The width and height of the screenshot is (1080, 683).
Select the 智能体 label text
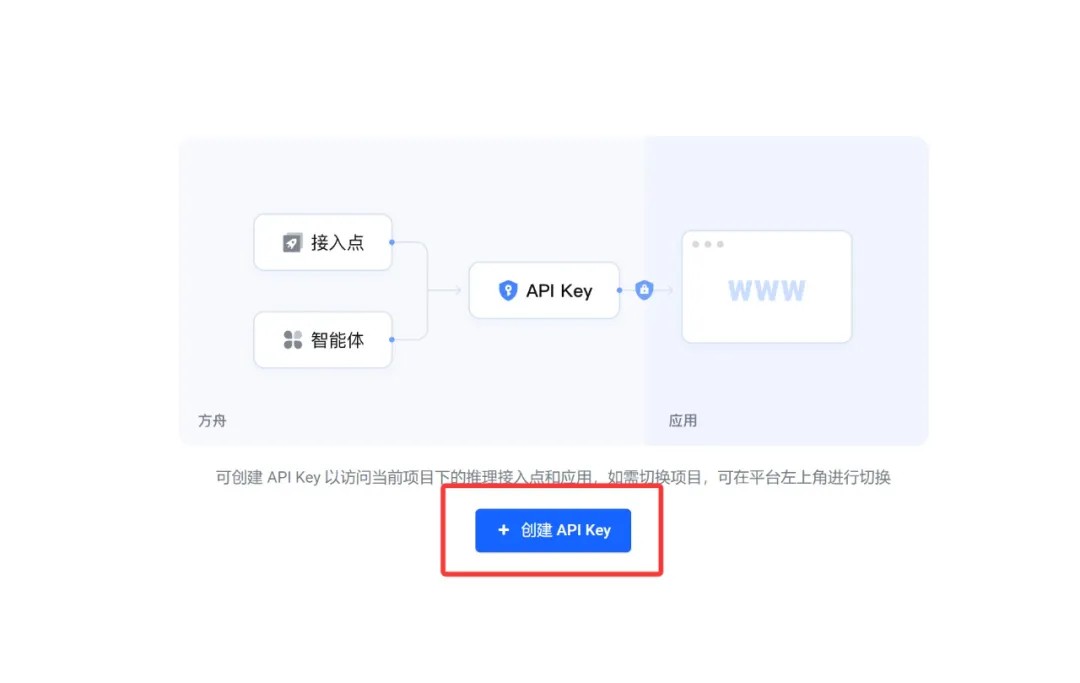click(x=338, y=339)
